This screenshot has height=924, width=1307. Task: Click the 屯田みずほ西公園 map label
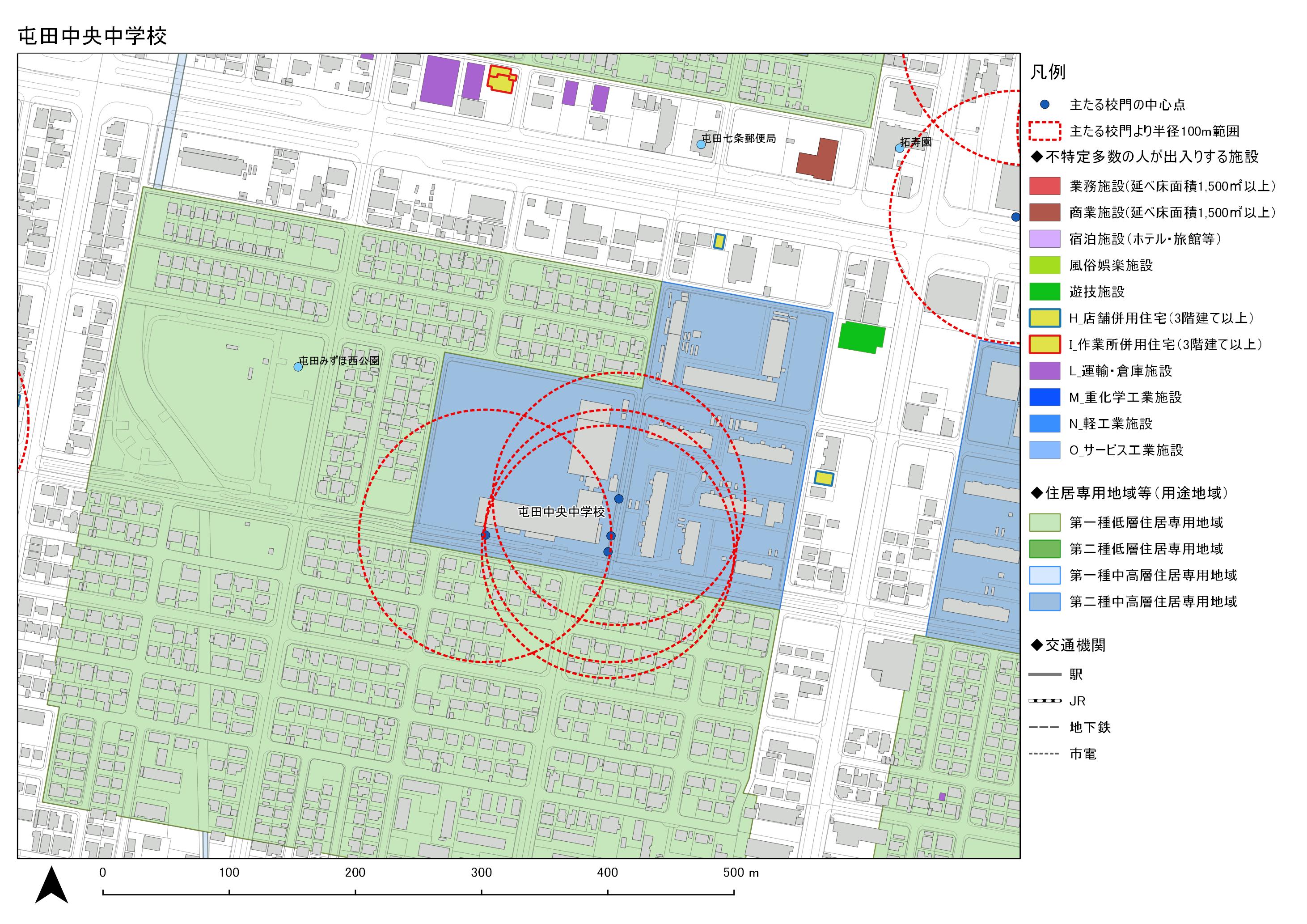pos(339,360)
